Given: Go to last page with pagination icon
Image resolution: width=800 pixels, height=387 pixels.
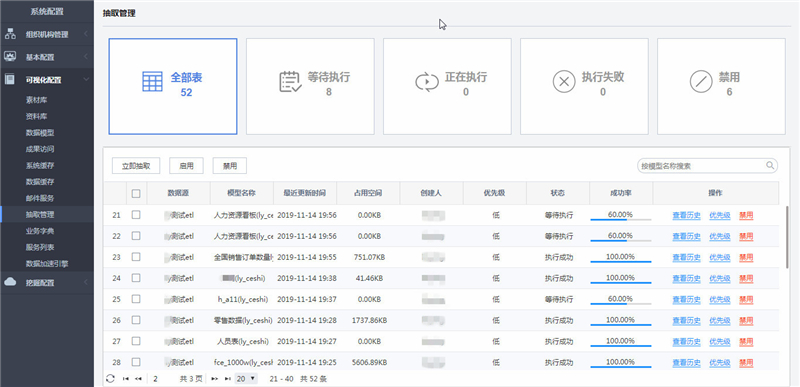Looking at the screenshot, I should point(228,379).
